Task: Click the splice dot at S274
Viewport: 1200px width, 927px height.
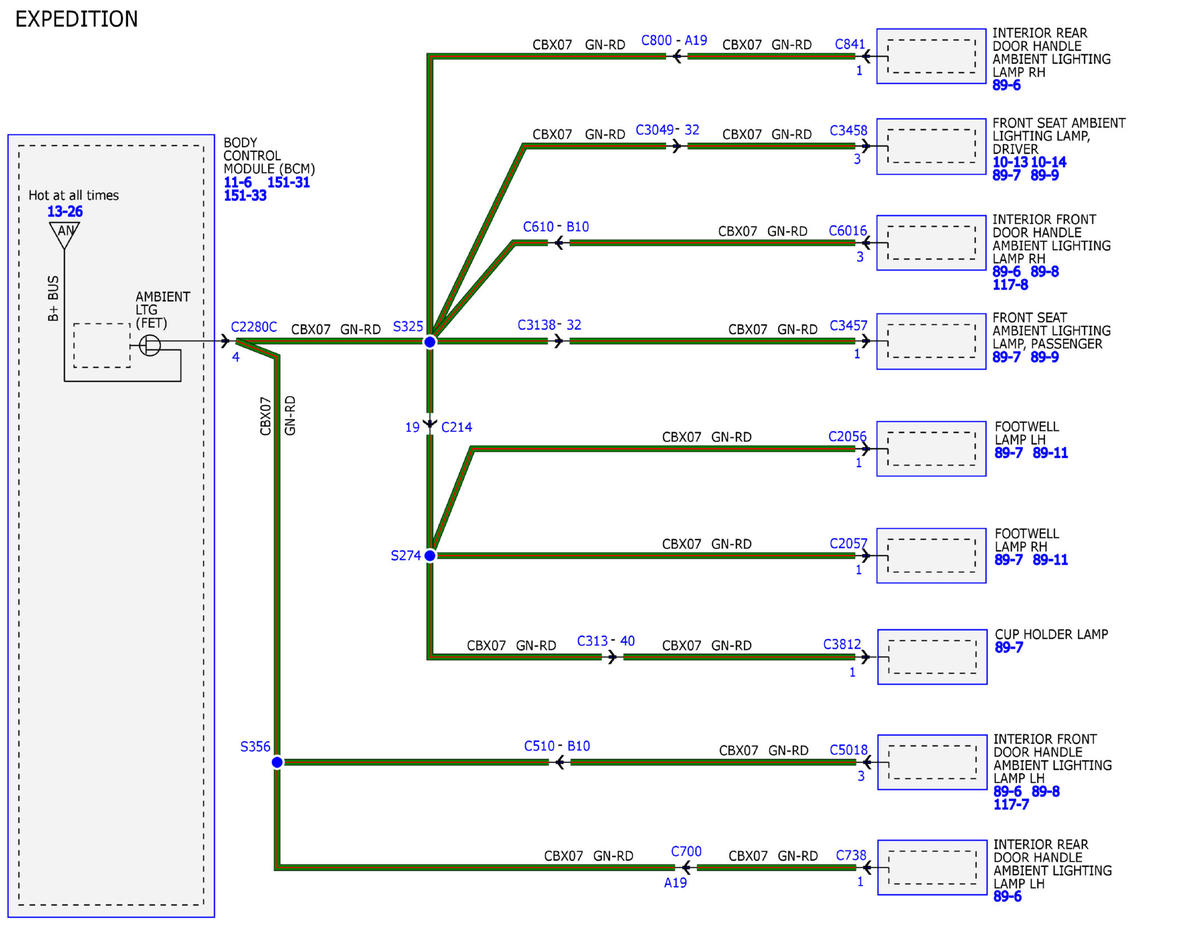Action: point(430,555)
